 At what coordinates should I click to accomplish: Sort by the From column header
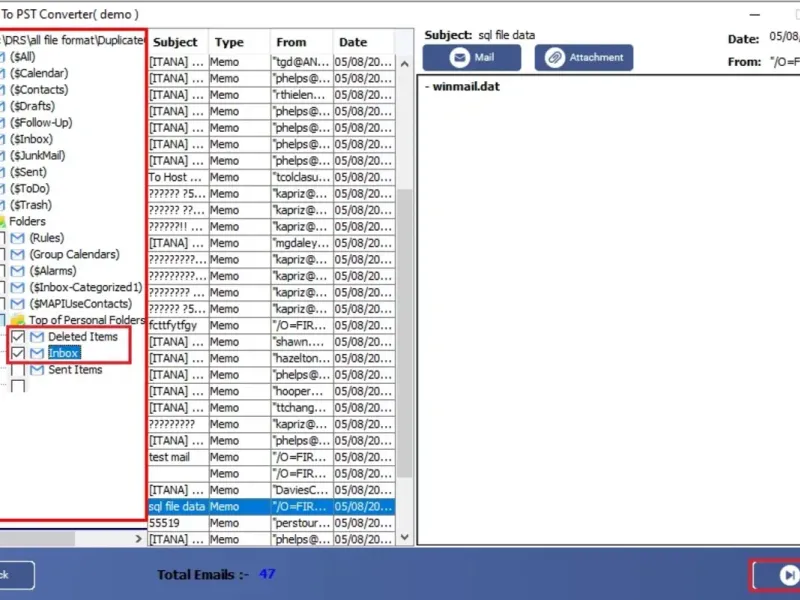(302, 42)
